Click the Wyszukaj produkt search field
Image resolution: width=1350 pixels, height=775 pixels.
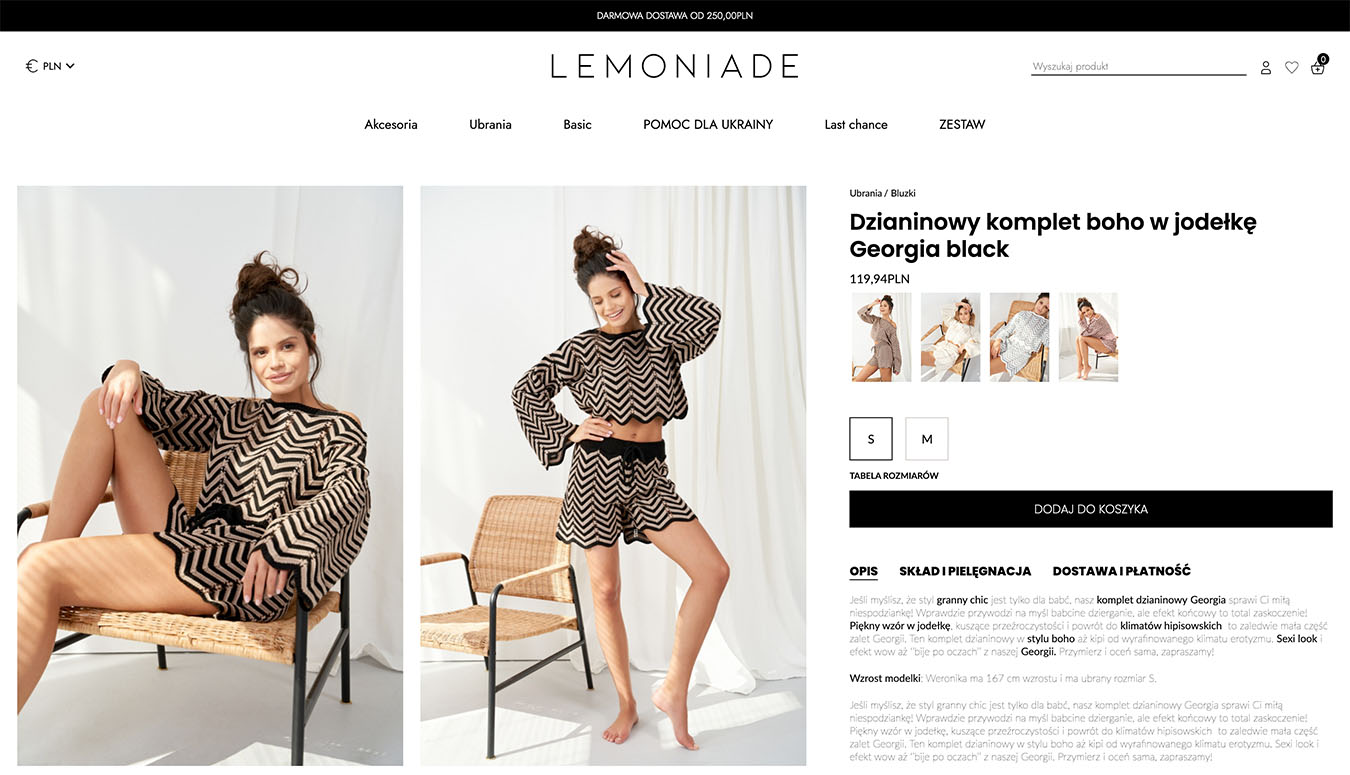pos(1139,67)
